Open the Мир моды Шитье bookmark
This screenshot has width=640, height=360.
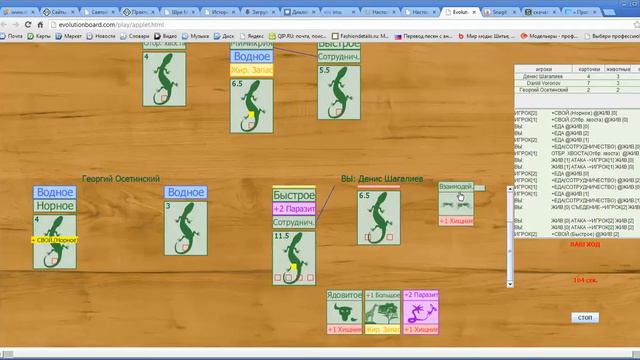[487, 36]
